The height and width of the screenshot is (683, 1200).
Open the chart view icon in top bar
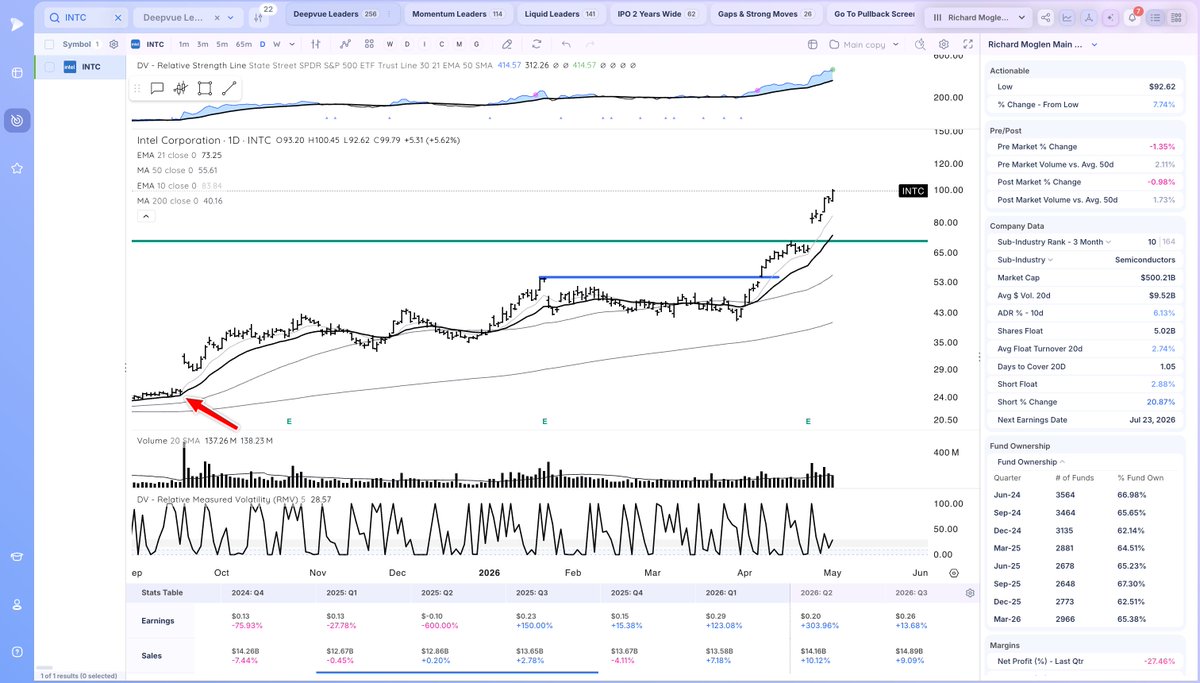[x=1068, y=18]
